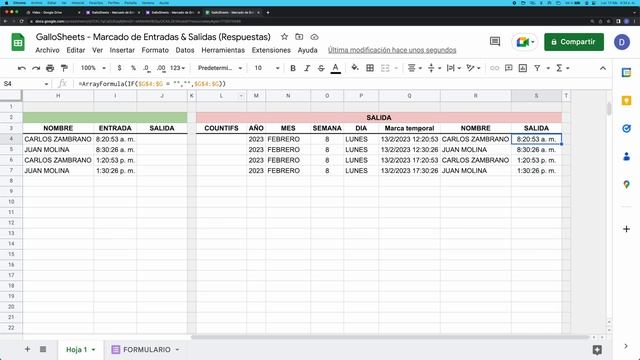Select the Paint format tool

(64, 68)
